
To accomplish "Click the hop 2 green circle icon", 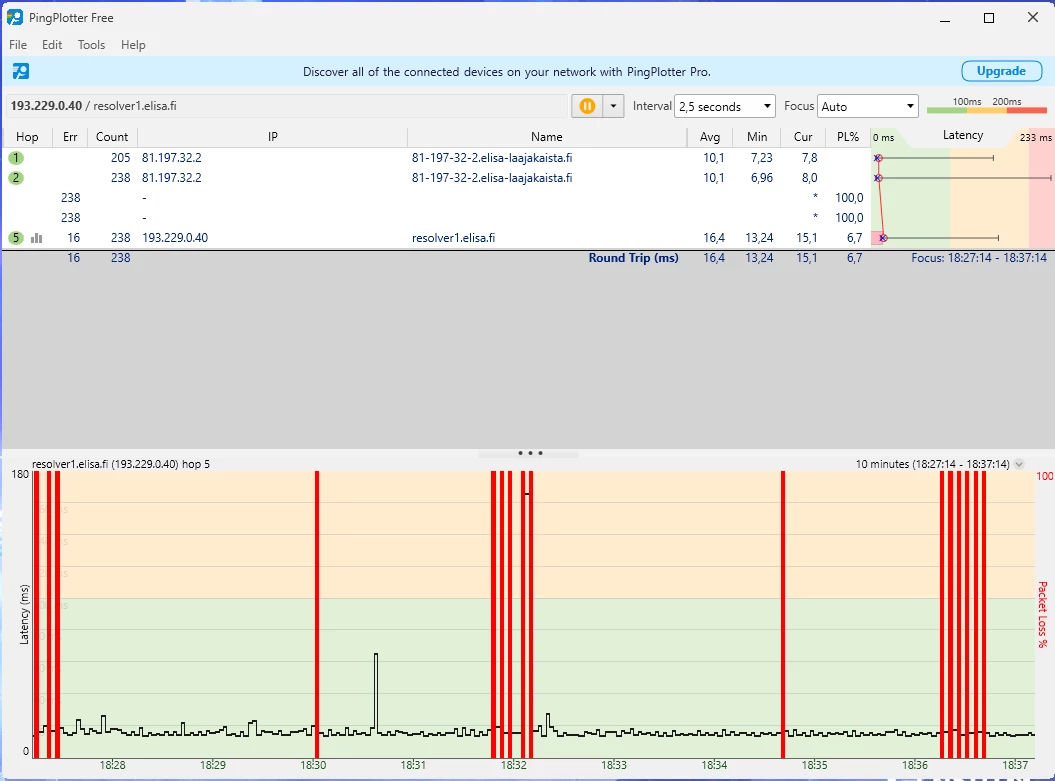I will pos(16,178).
